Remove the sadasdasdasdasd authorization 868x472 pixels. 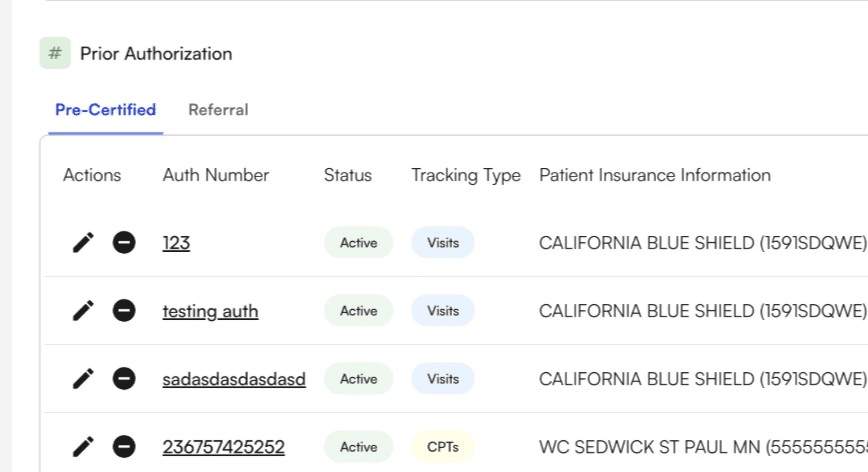coord(124,378)
